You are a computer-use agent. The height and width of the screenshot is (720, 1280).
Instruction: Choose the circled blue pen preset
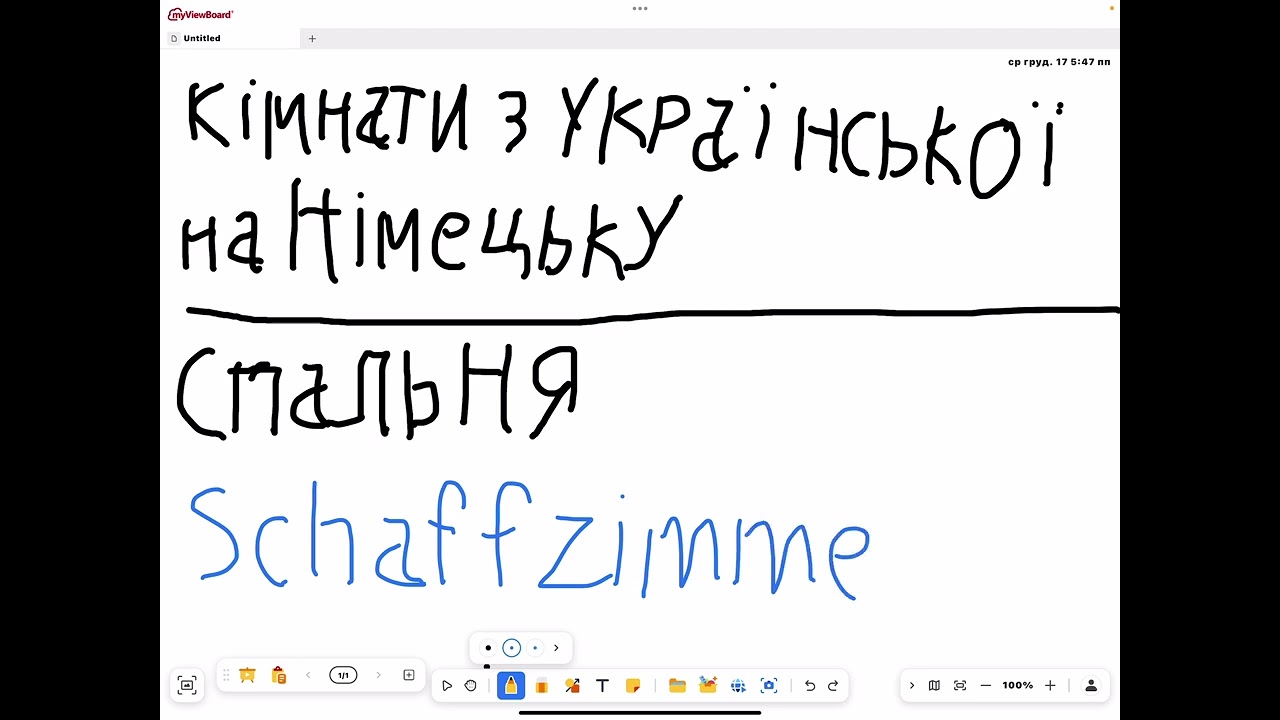pos(512,648)
